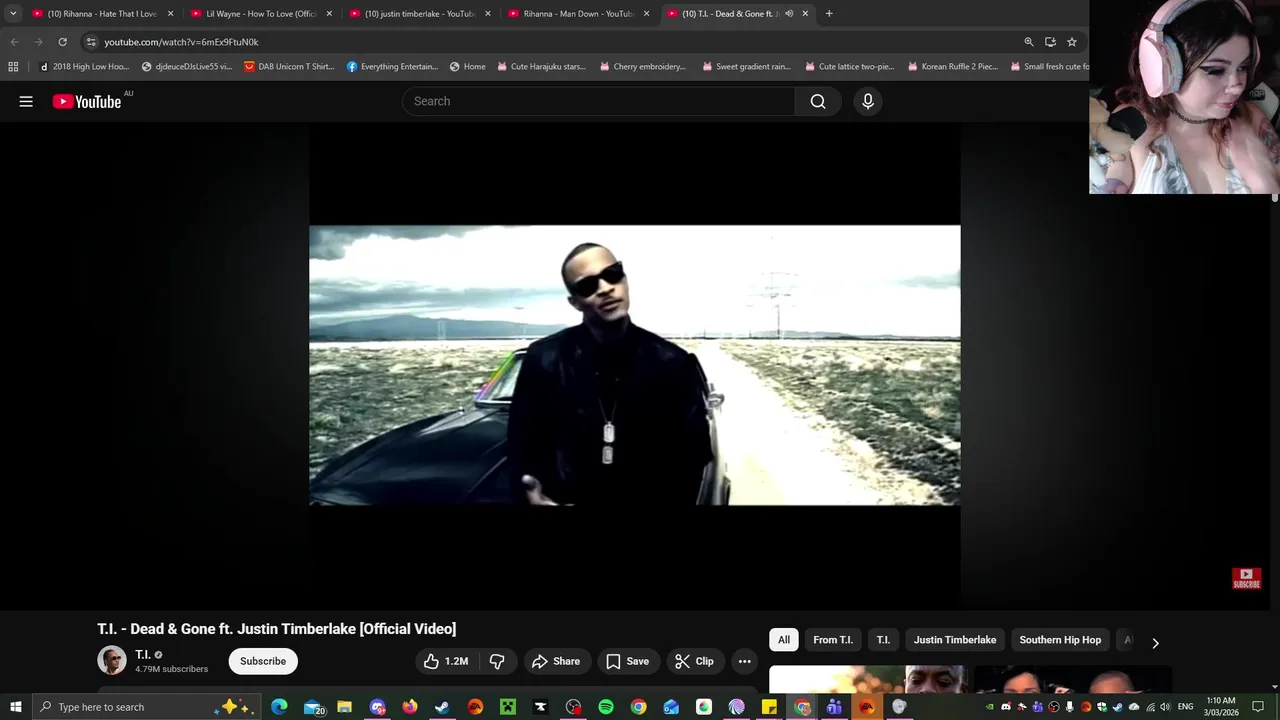Open more actions three-dot menu
The image size is (1280, 720).
[744, 661]
